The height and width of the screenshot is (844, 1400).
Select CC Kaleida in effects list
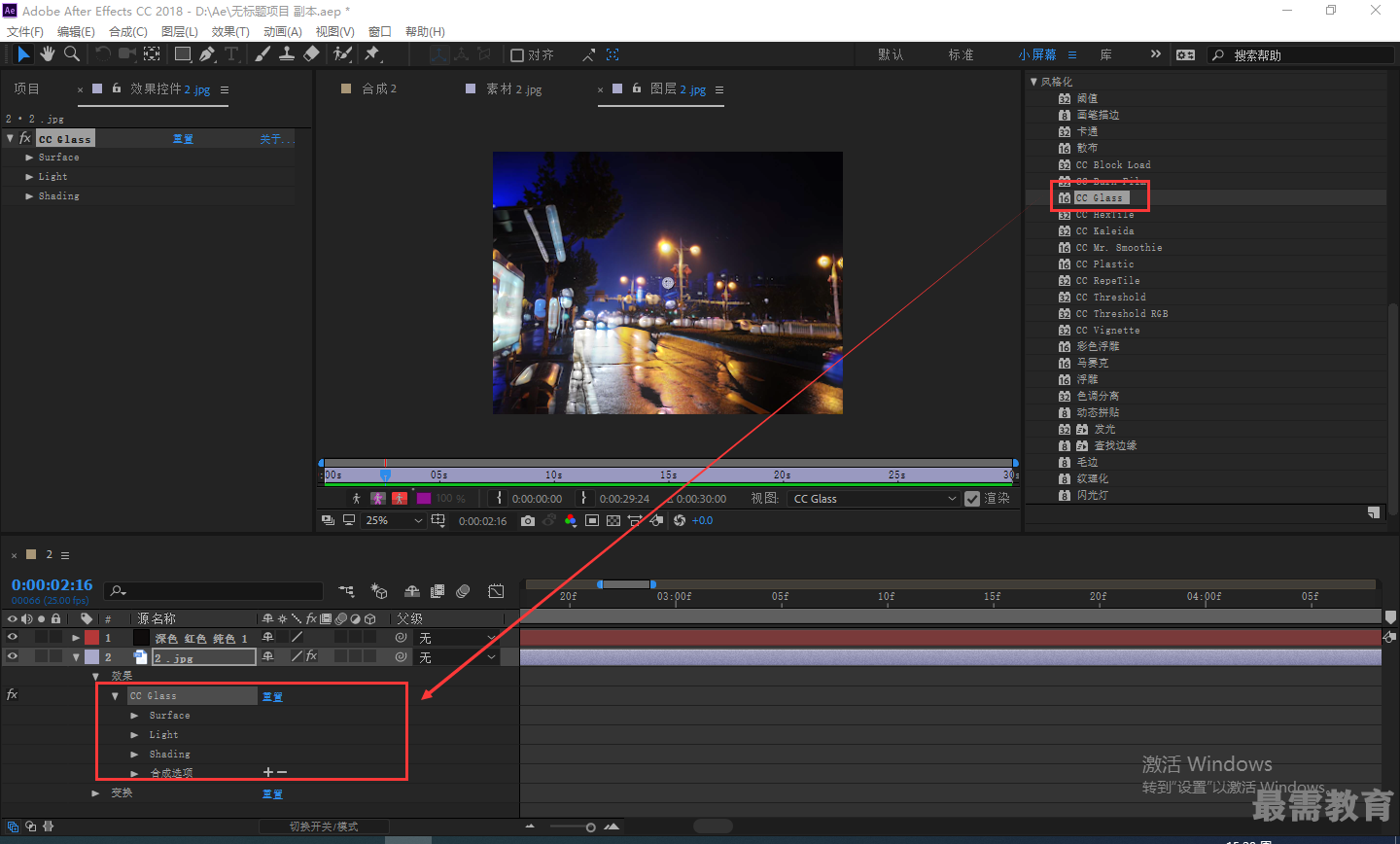tap(1104, 231)
